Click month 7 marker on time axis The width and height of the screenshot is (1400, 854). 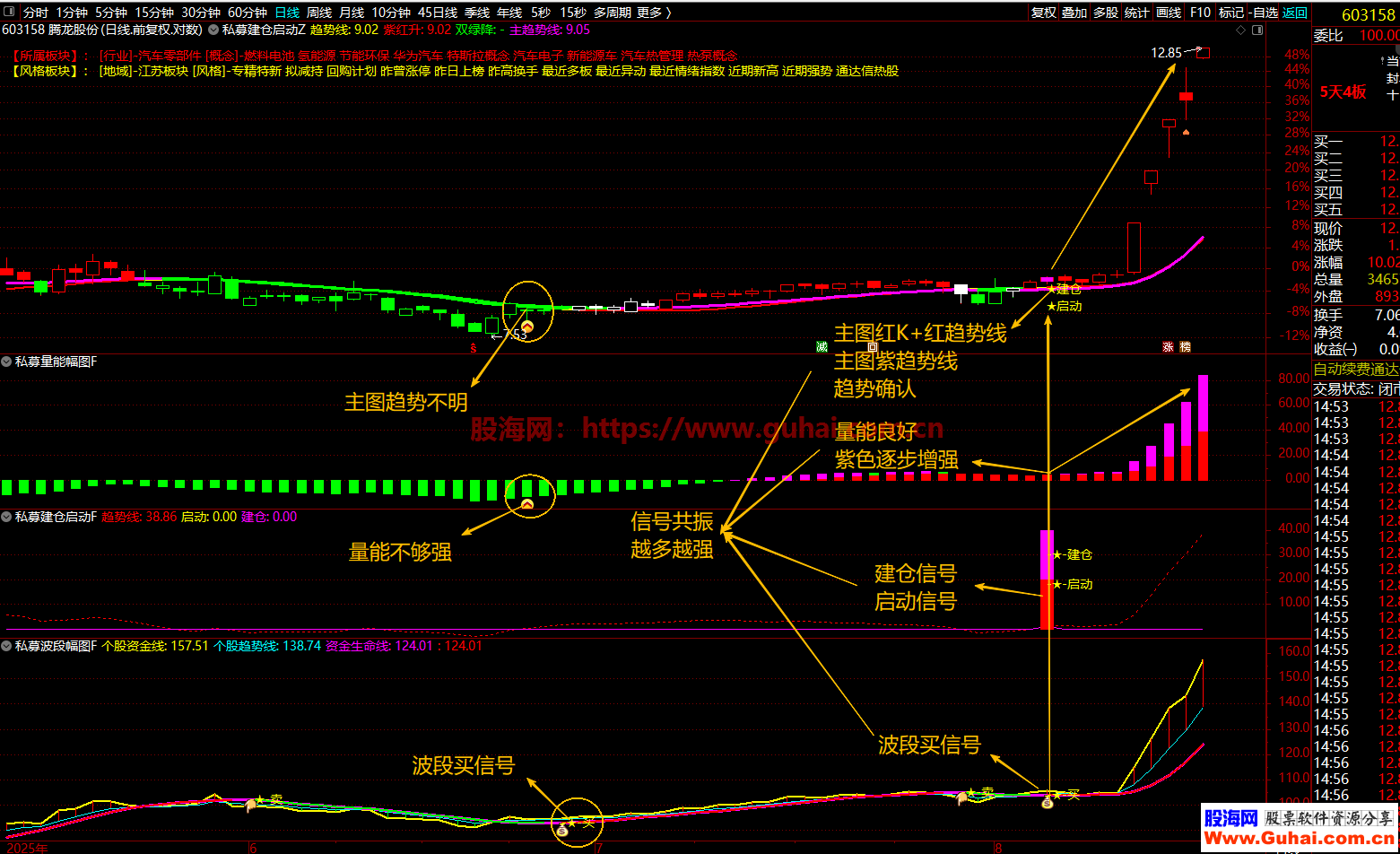click(x=598, y=846)
